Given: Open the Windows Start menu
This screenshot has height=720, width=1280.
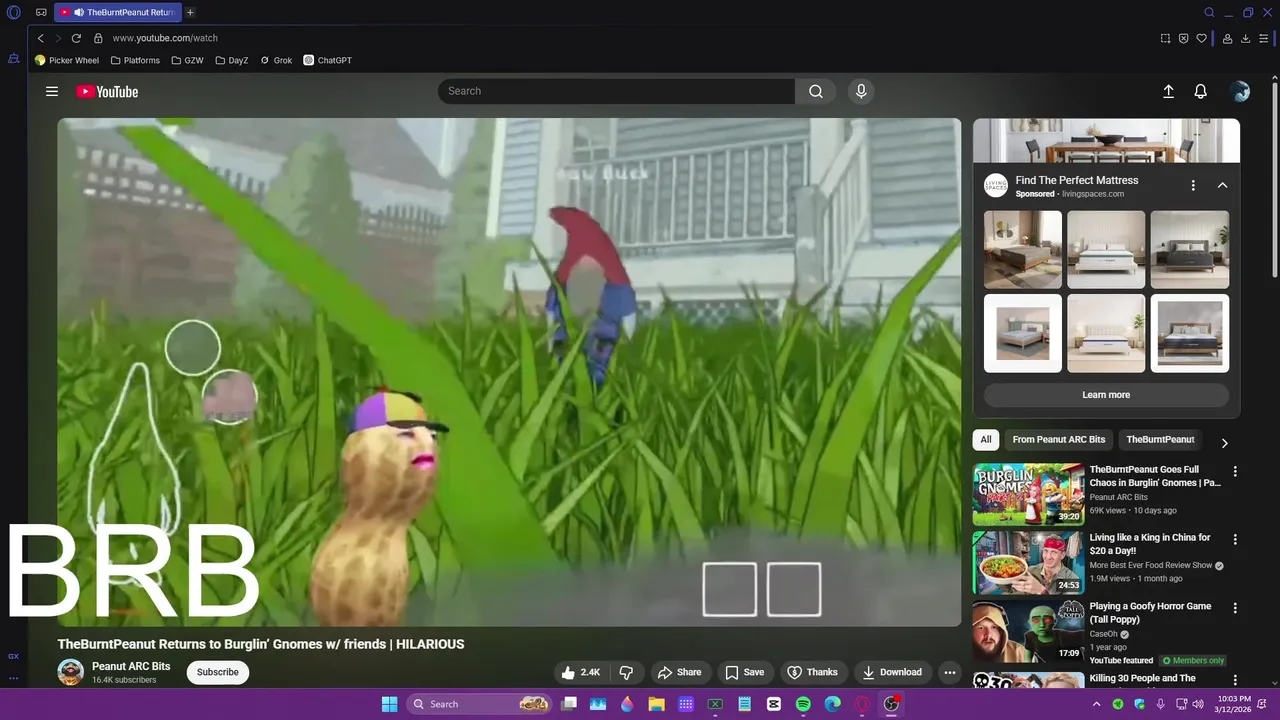Looking at the screenshot, I should [x=389, y=704].
